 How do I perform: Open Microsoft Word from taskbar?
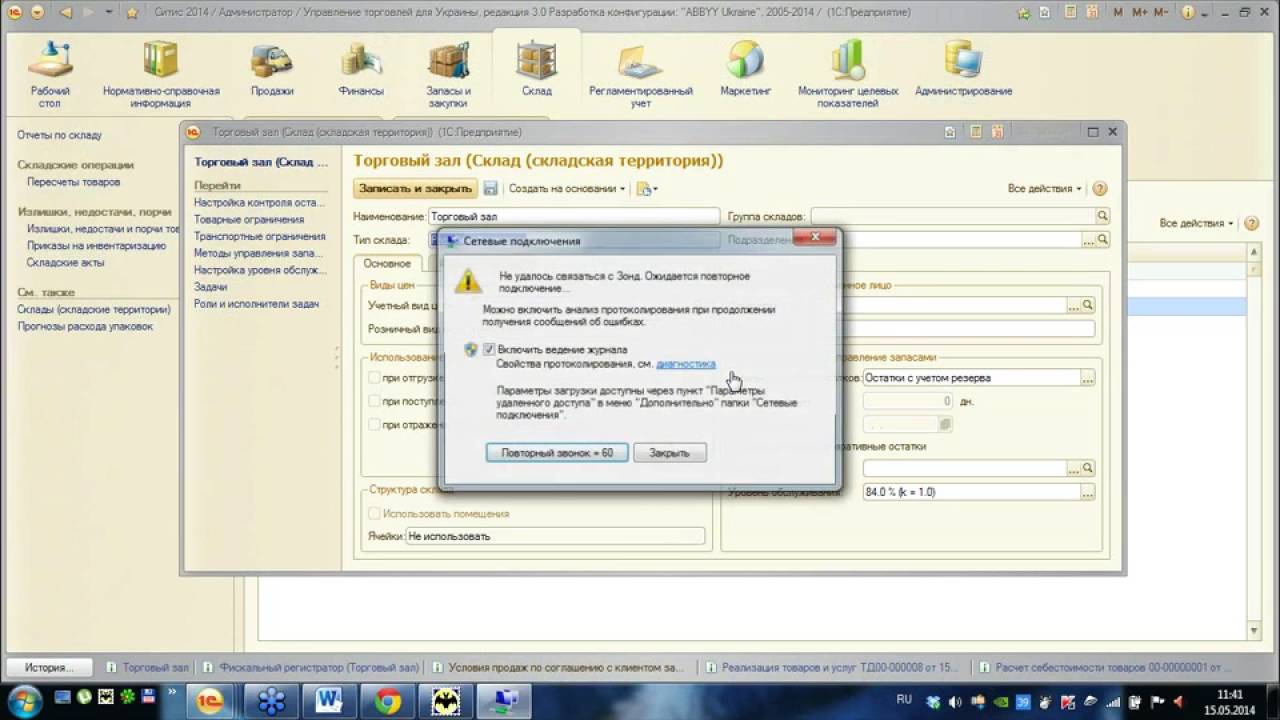[x=329, y=700]
